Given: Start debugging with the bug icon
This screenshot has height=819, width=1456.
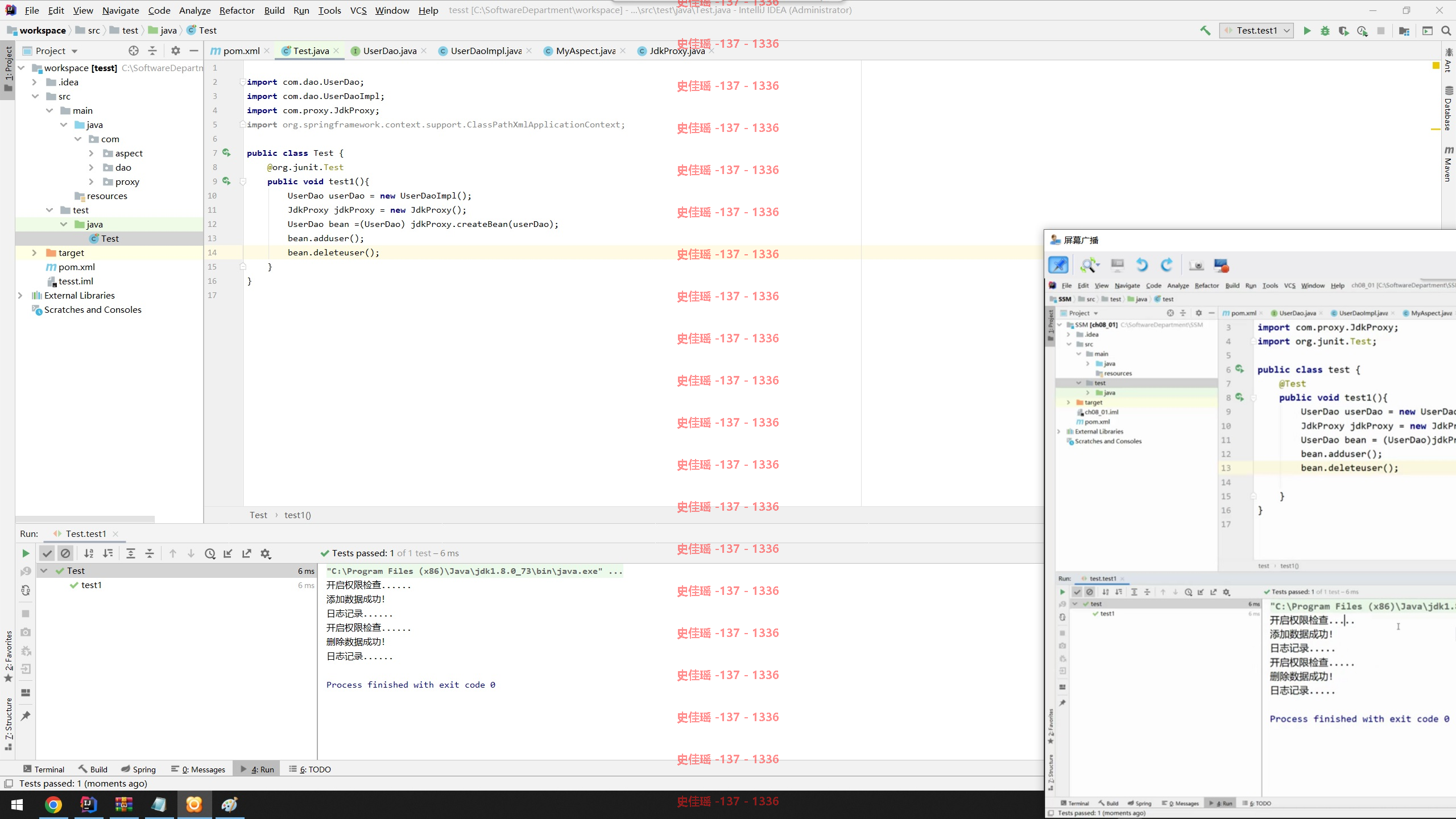Looking at the screenshot, I should (1325, 31).
